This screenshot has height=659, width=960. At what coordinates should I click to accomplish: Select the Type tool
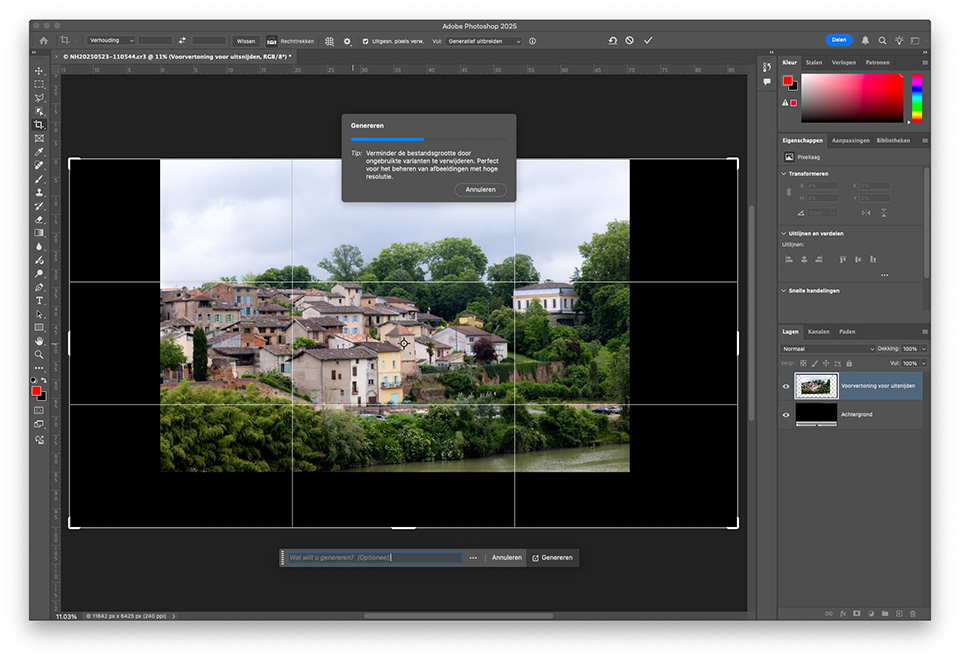coord(39,301)
